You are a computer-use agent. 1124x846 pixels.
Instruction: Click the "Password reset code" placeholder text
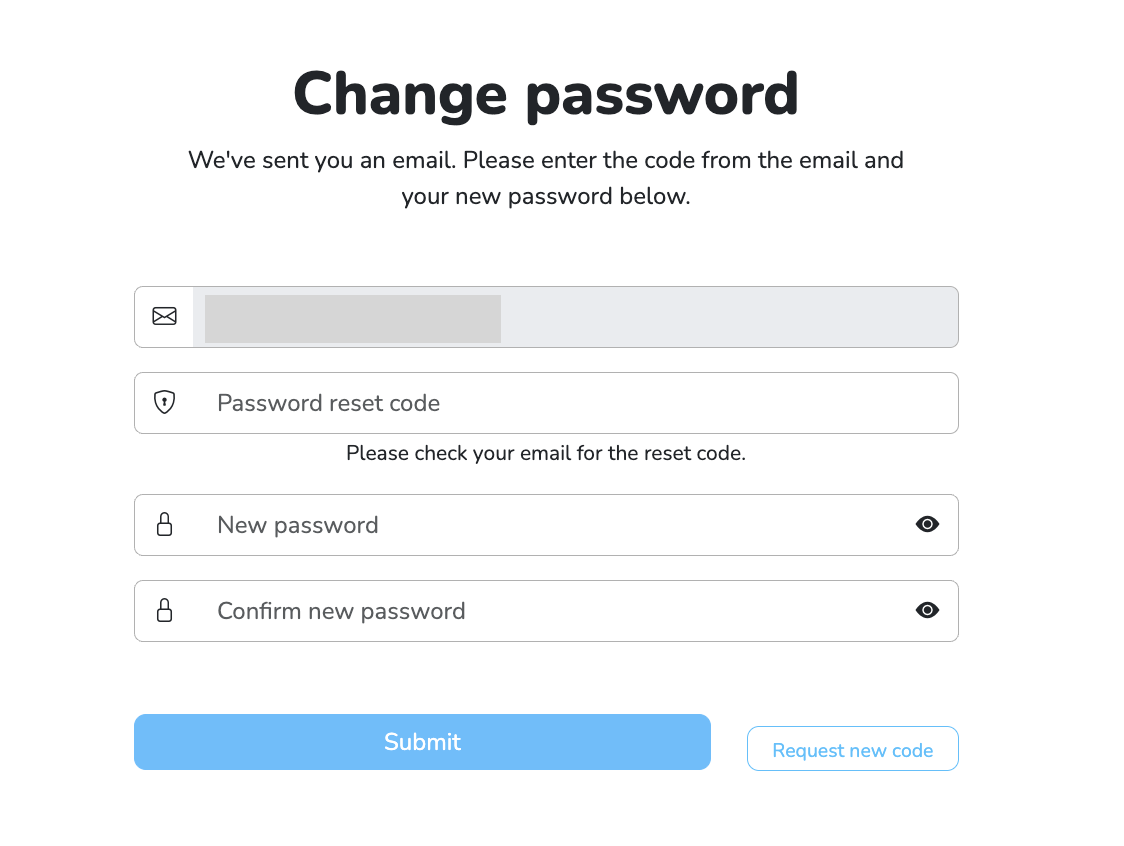(328, 403)
